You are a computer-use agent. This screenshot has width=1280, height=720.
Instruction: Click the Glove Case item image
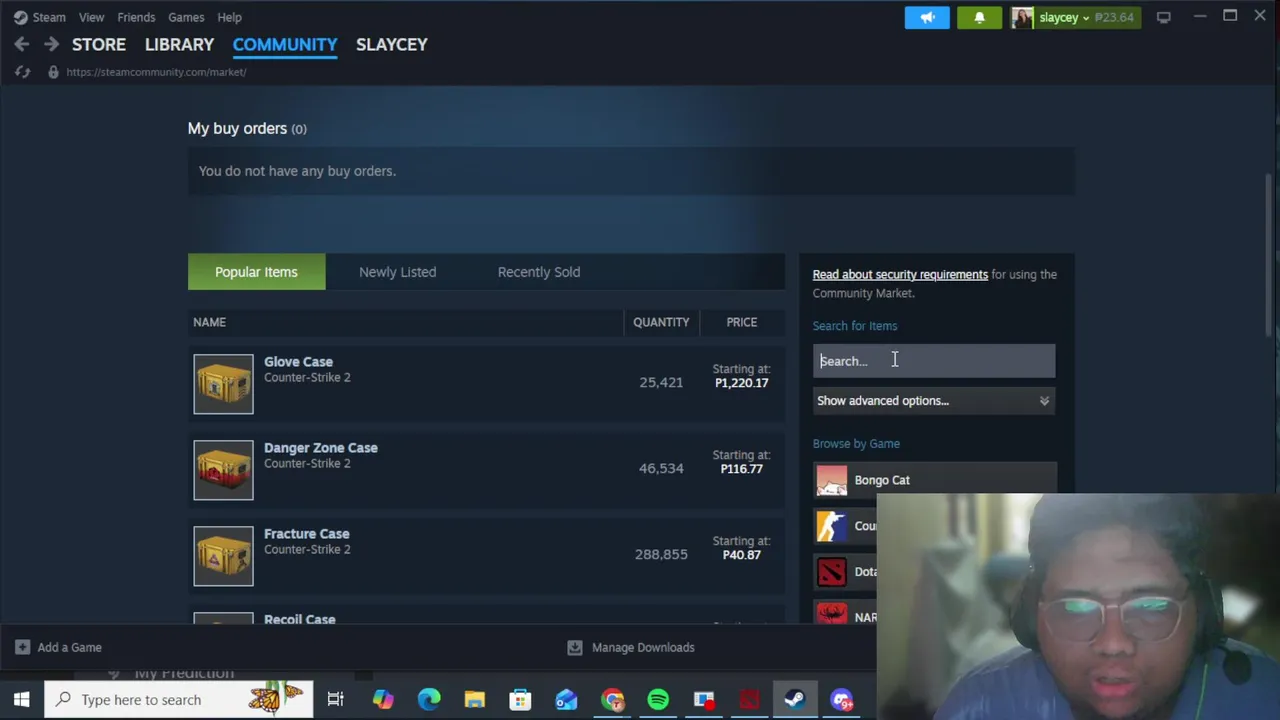223,384
